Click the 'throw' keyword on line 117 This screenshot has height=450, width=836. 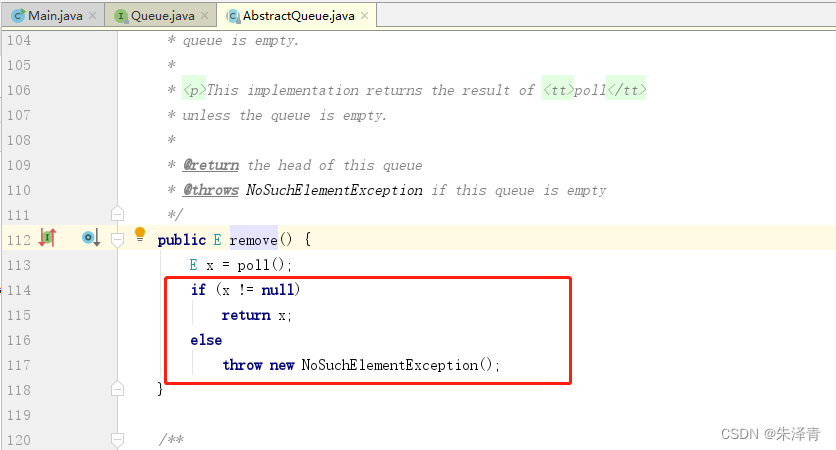coord(242,365)
